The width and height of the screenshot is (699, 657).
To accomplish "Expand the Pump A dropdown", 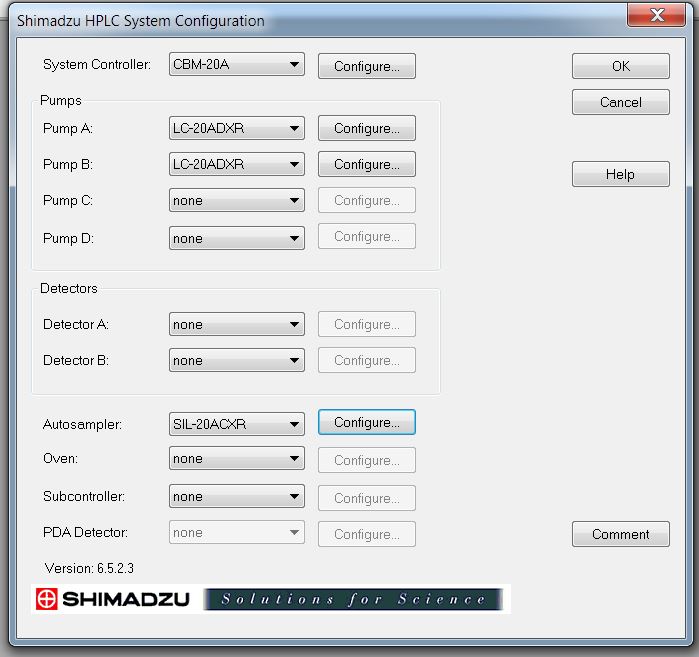I will click(x=237, y=128).
